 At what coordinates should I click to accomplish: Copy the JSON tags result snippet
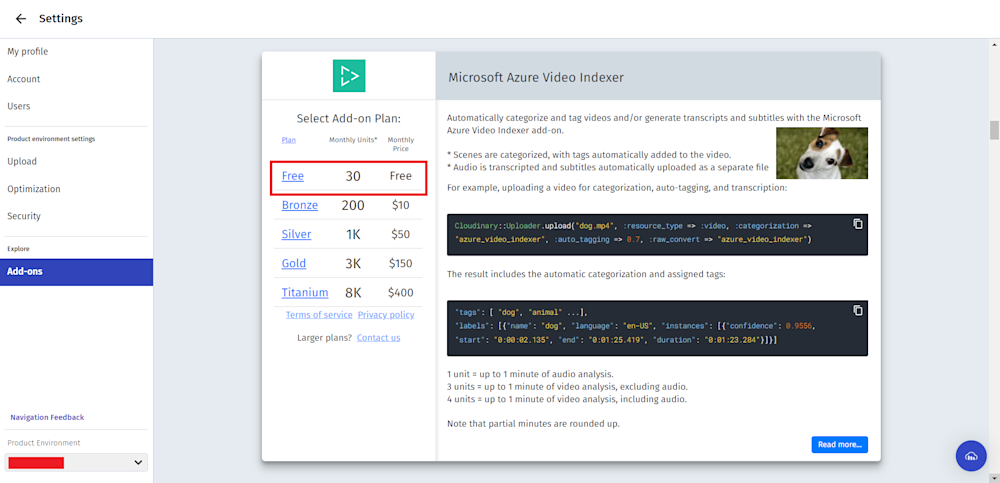click(858, 311)
